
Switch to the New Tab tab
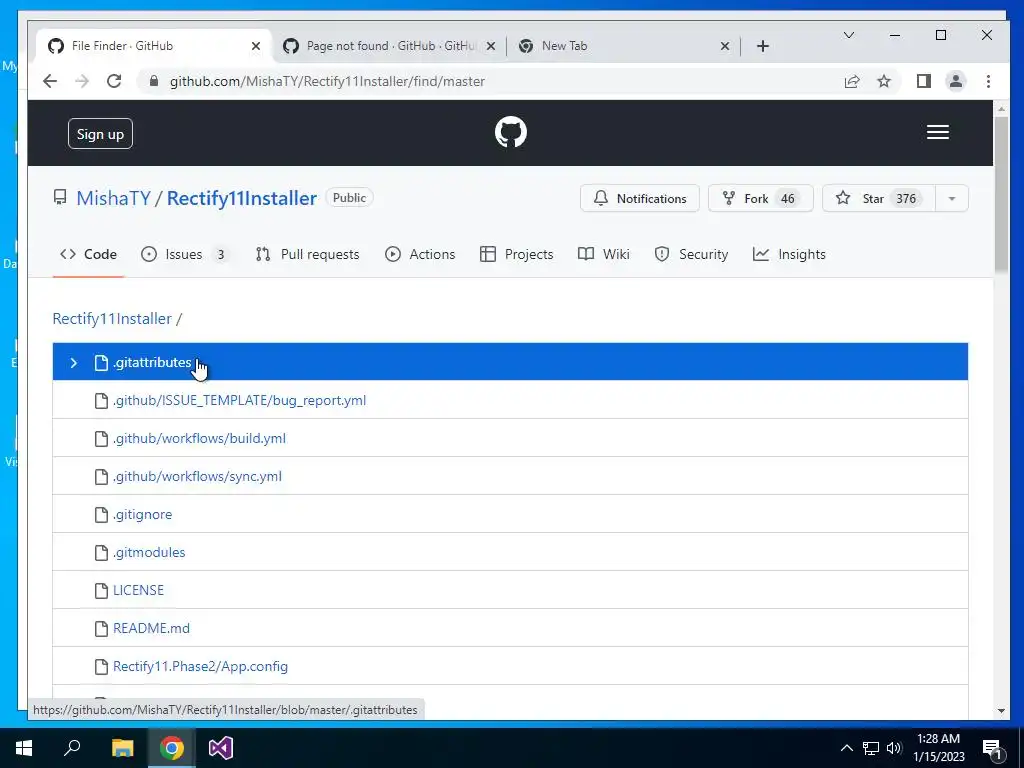[x=624, y=46]
